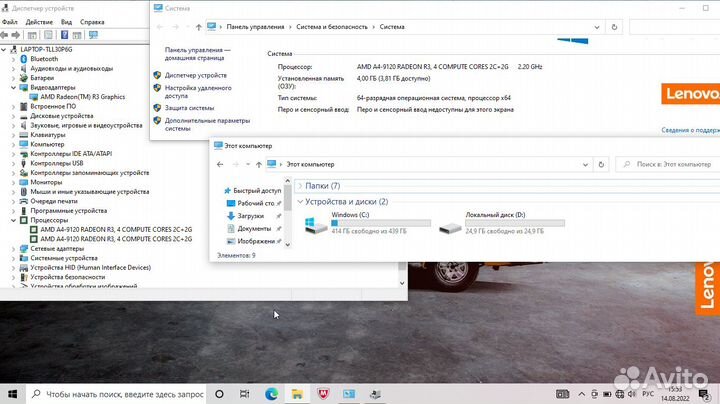Open Cortana circle icon on taskbar
The width and height of the screenshot is (720, 404).
(219, 394)
